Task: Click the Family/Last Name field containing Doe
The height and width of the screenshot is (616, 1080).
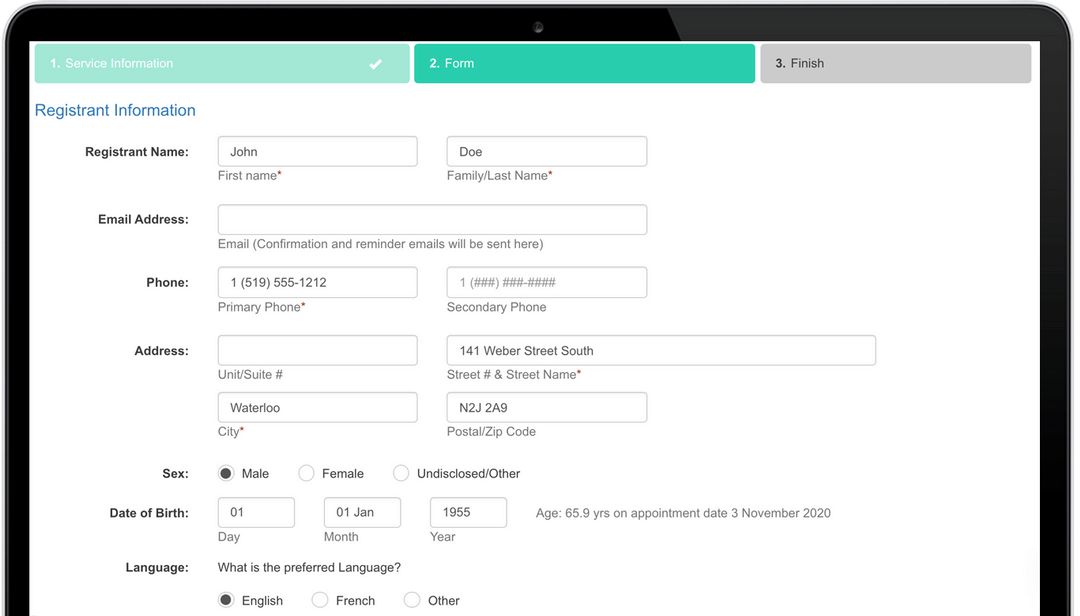Action: [546, 151]
